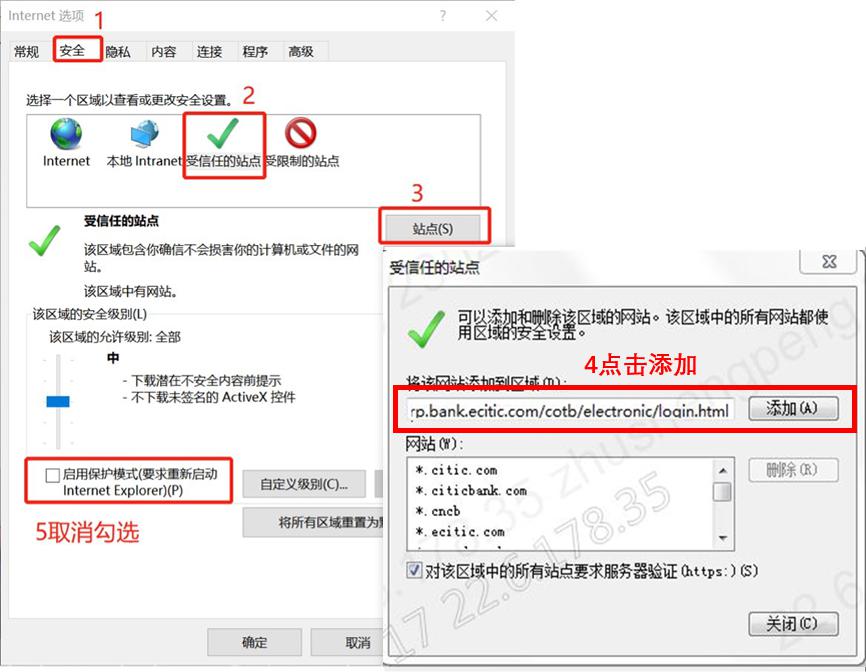Image resolution: width=866 pixels, height=672 pixels.
Task: Click the security level slider handle
Action: 58,401
